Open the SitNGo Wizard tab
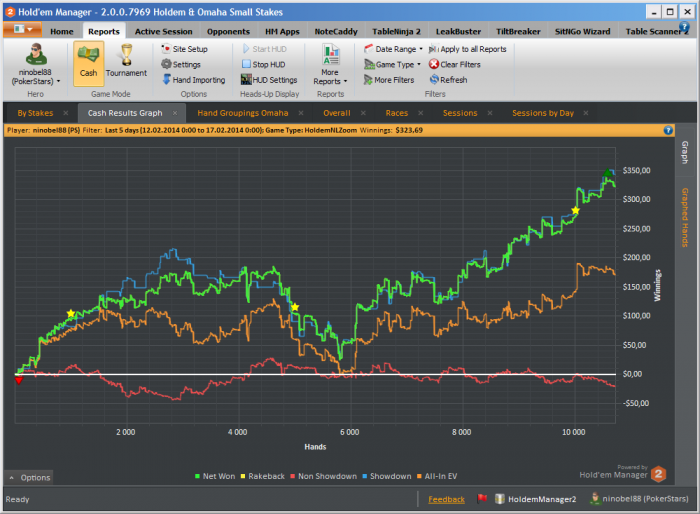Image resolution: width=700 pixels, height=514 pixels. (x=582, y=31)
